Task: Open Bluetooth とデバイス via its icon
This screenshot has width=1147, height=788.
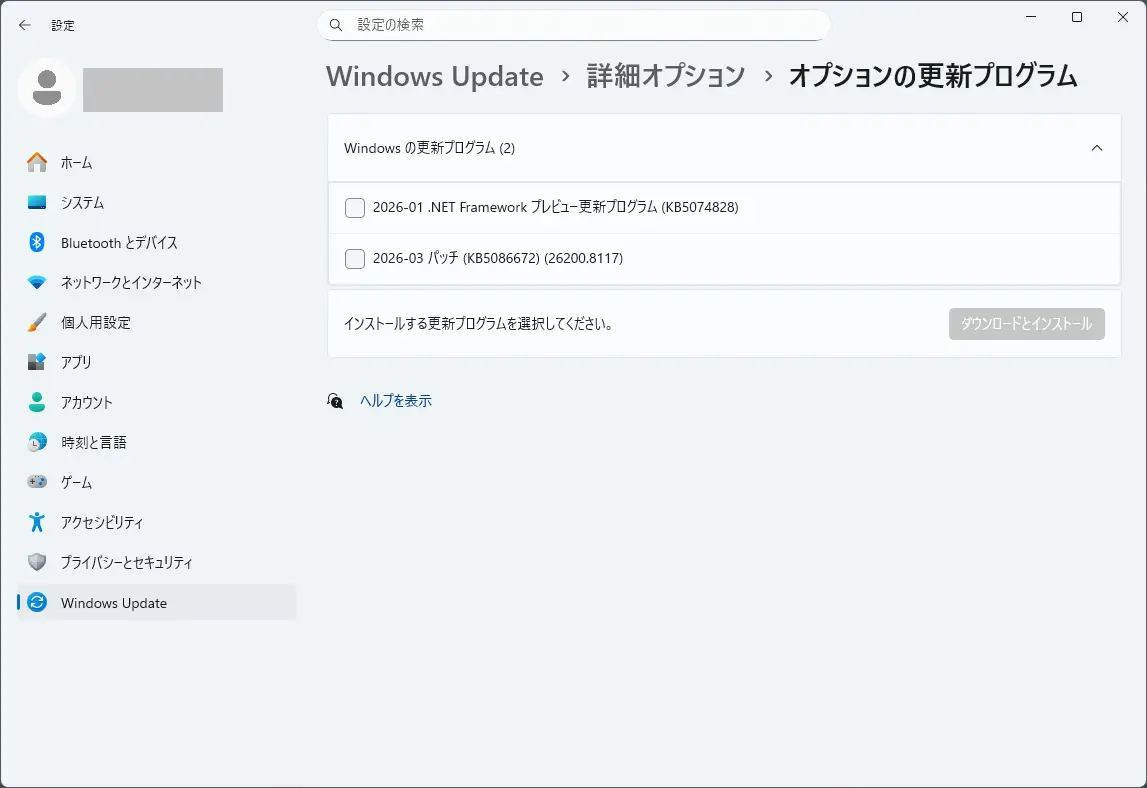Action: tap(37, 242)
